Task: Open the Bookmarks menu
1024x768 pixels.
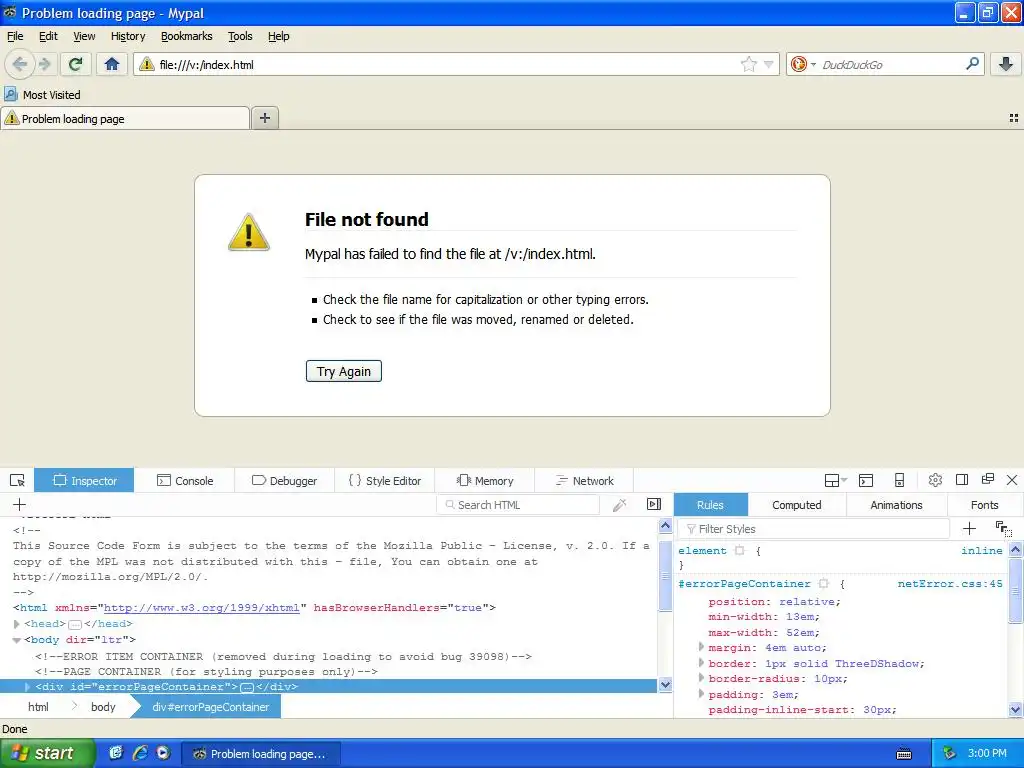Action: [x=187, y=36]
